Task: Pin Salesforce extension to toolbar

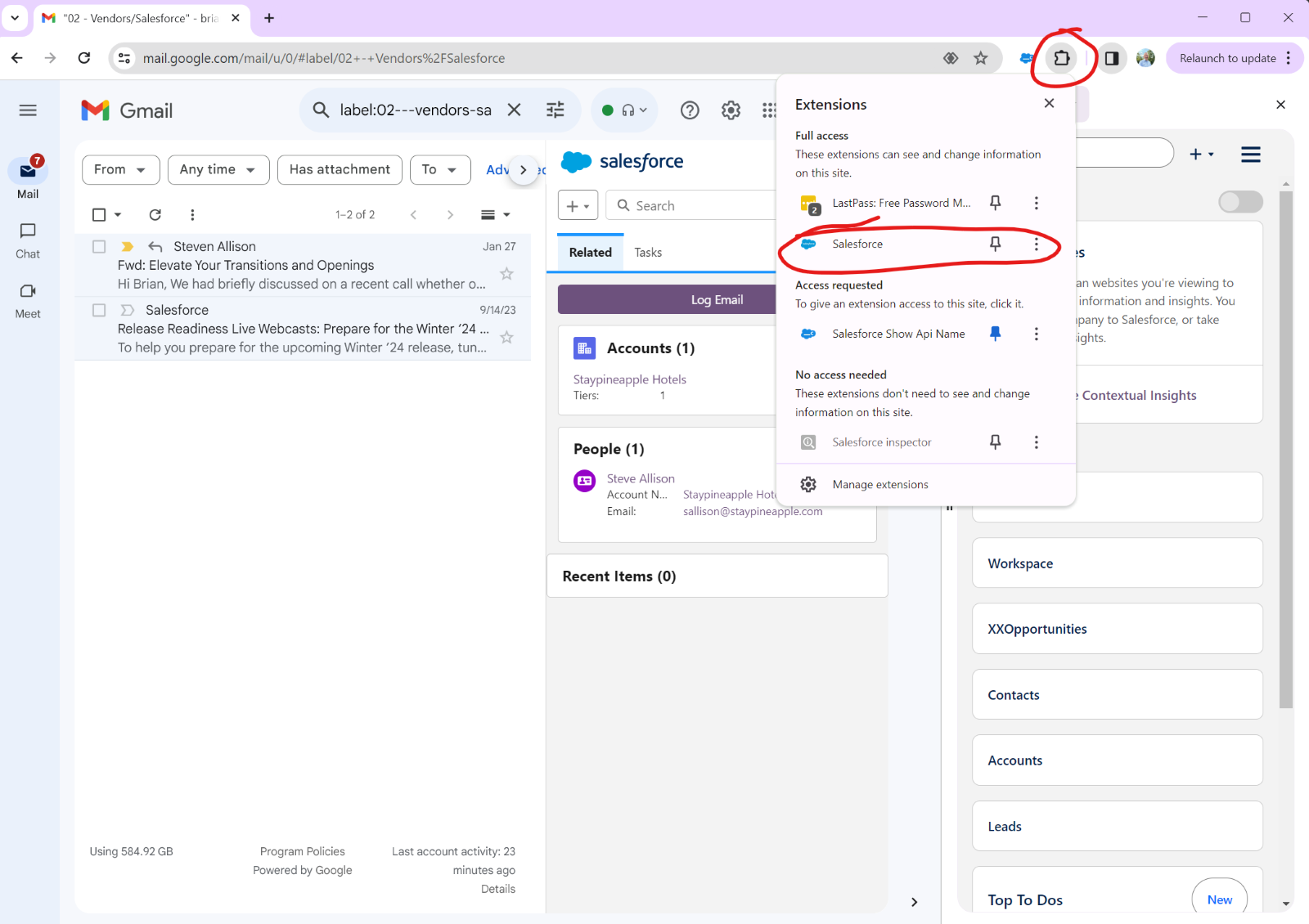Action: coord(996,244)
